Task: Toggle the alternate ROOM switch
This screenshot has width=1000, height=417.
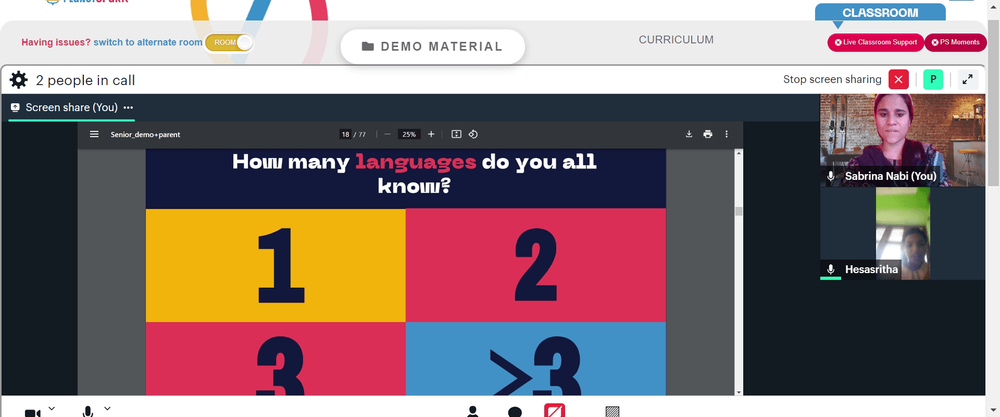Action: coord(229,43)
